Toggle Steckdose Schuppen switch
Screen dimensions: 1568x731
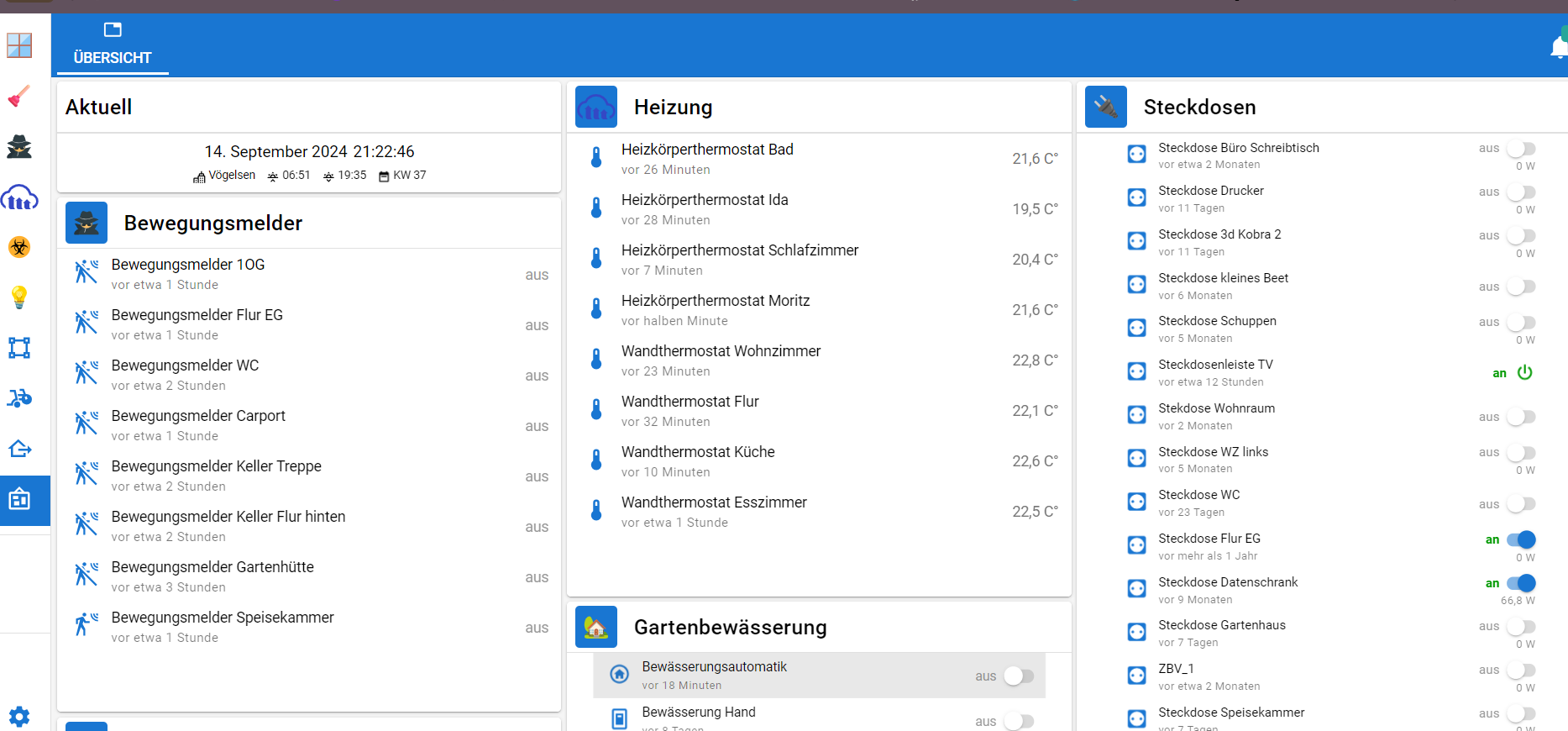point(1521,323)
